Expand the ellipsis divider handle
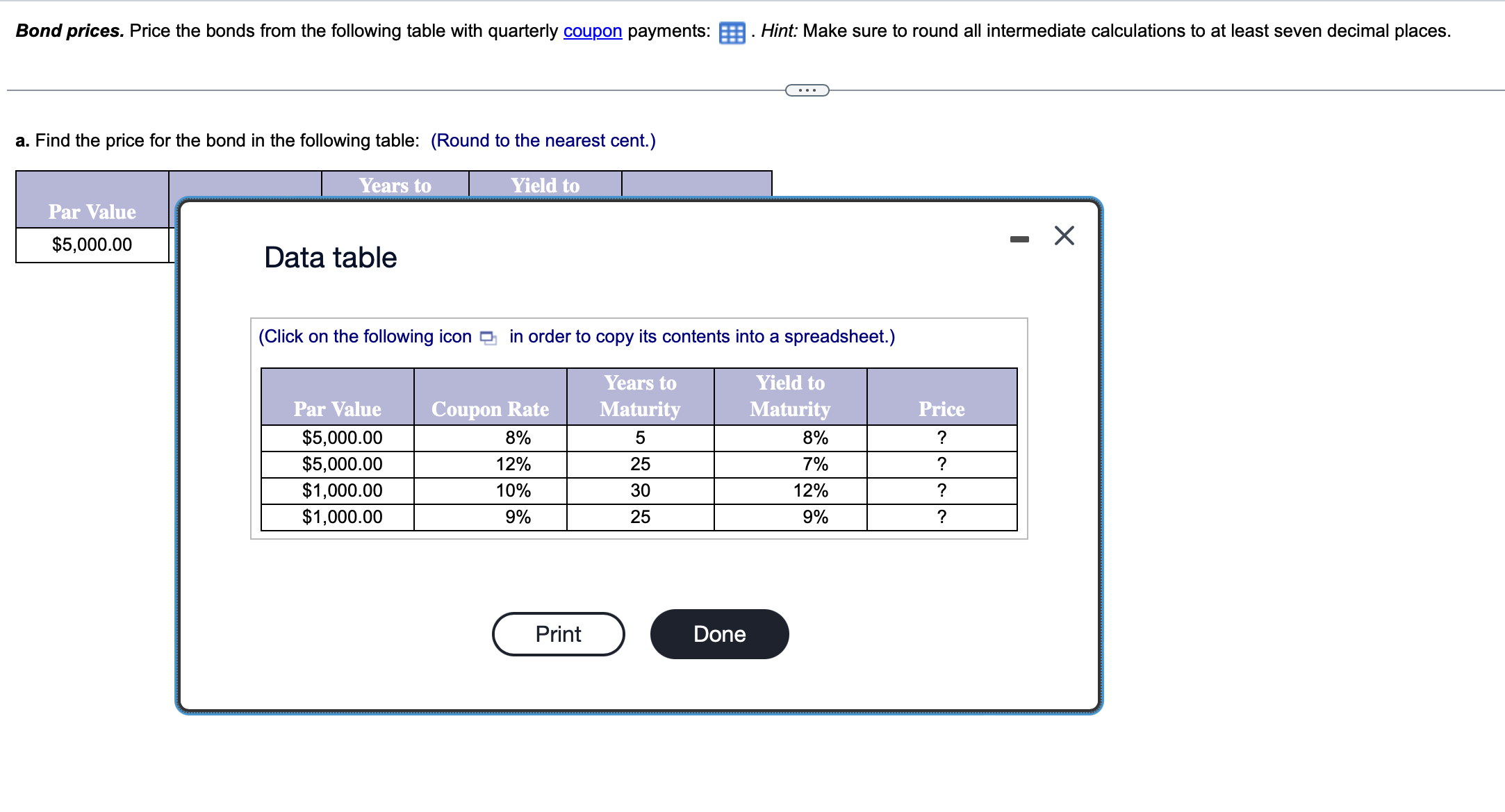1505x812 pixels. click(807, 90)
